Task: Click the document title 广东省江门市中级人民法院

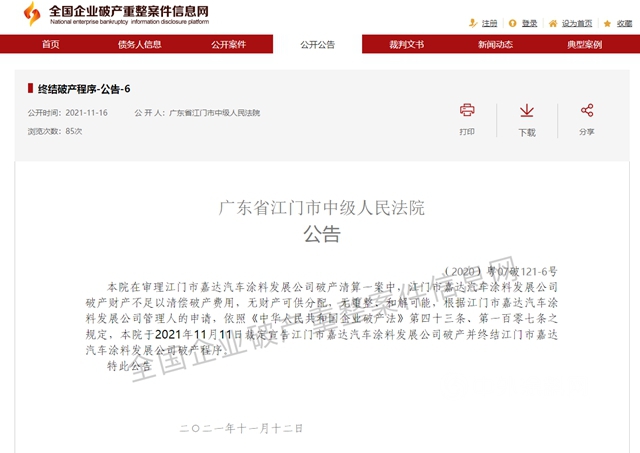Action: (x=322, y=208)
